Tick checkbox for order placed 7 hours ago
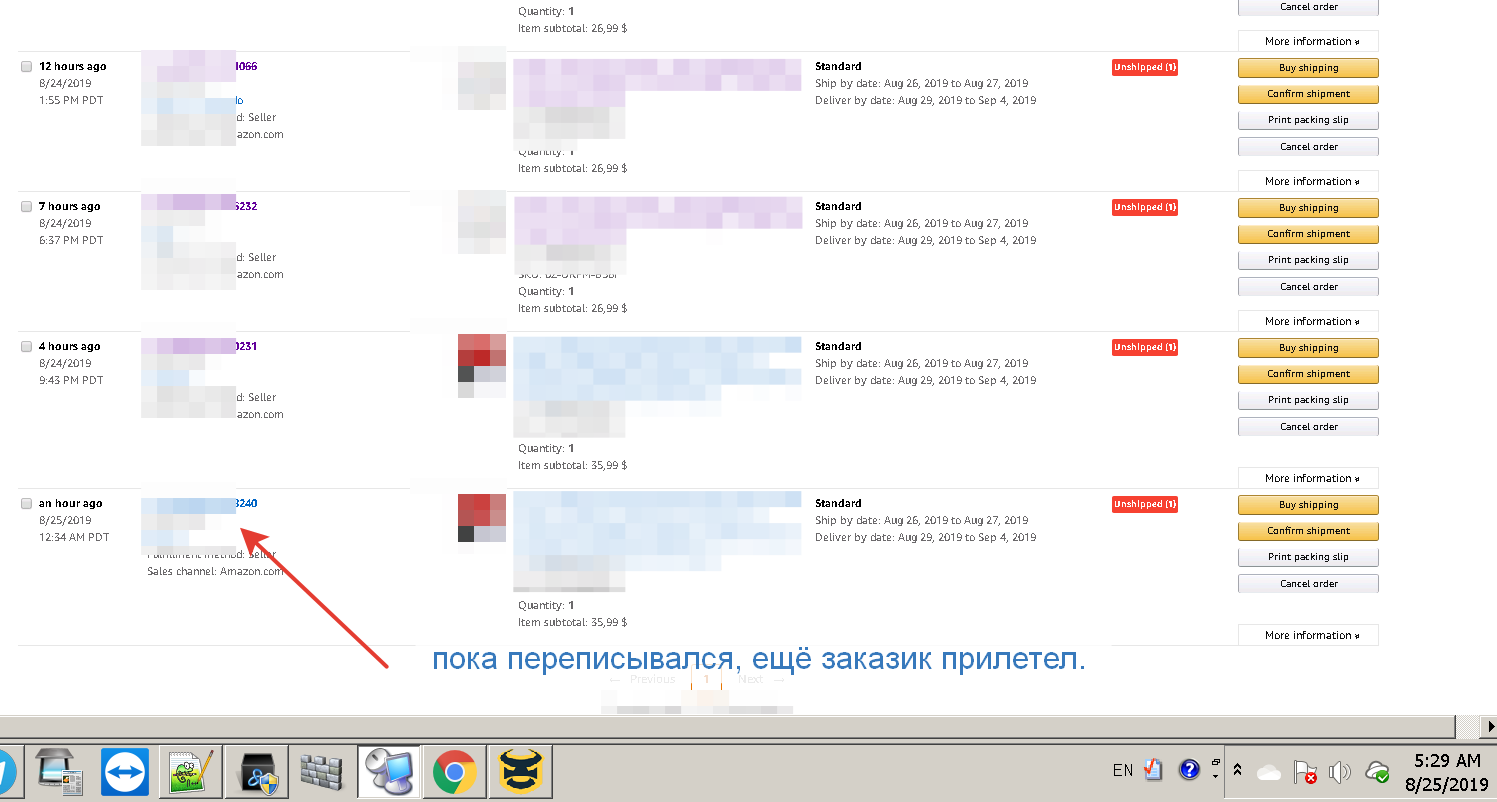 pos(26,207)
